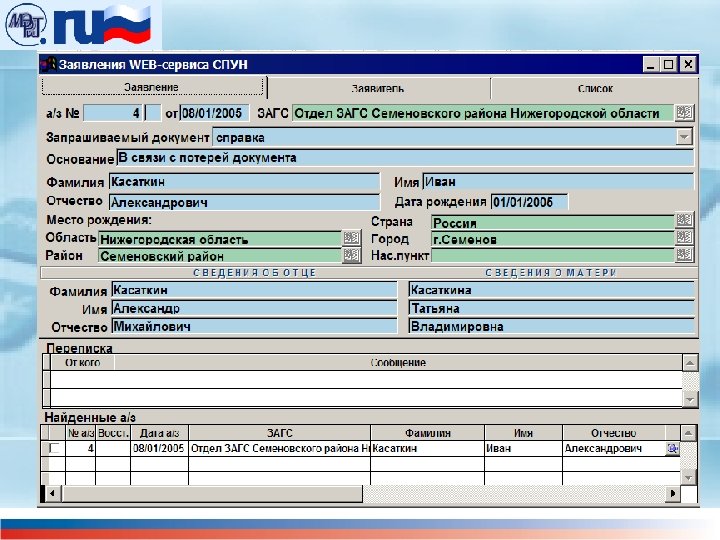Click Область field Нижегородская область
The height and width of the screenshot is (540, 720).
[x=220, y=239]
